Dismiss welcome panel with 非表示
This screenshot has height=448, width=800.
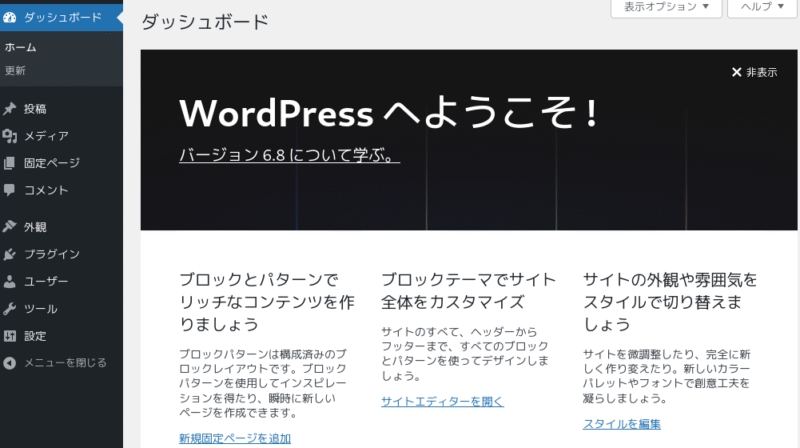tap(755, 72)
